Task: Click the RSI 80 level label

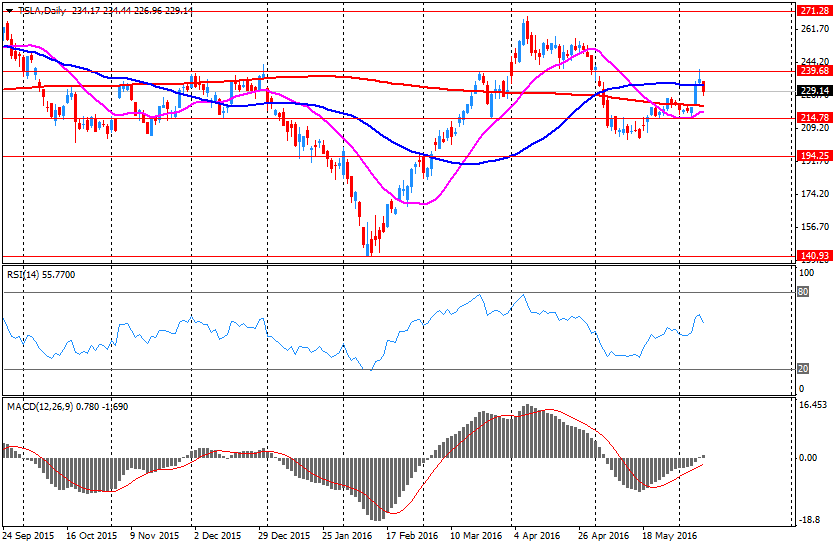Action: 804,292
